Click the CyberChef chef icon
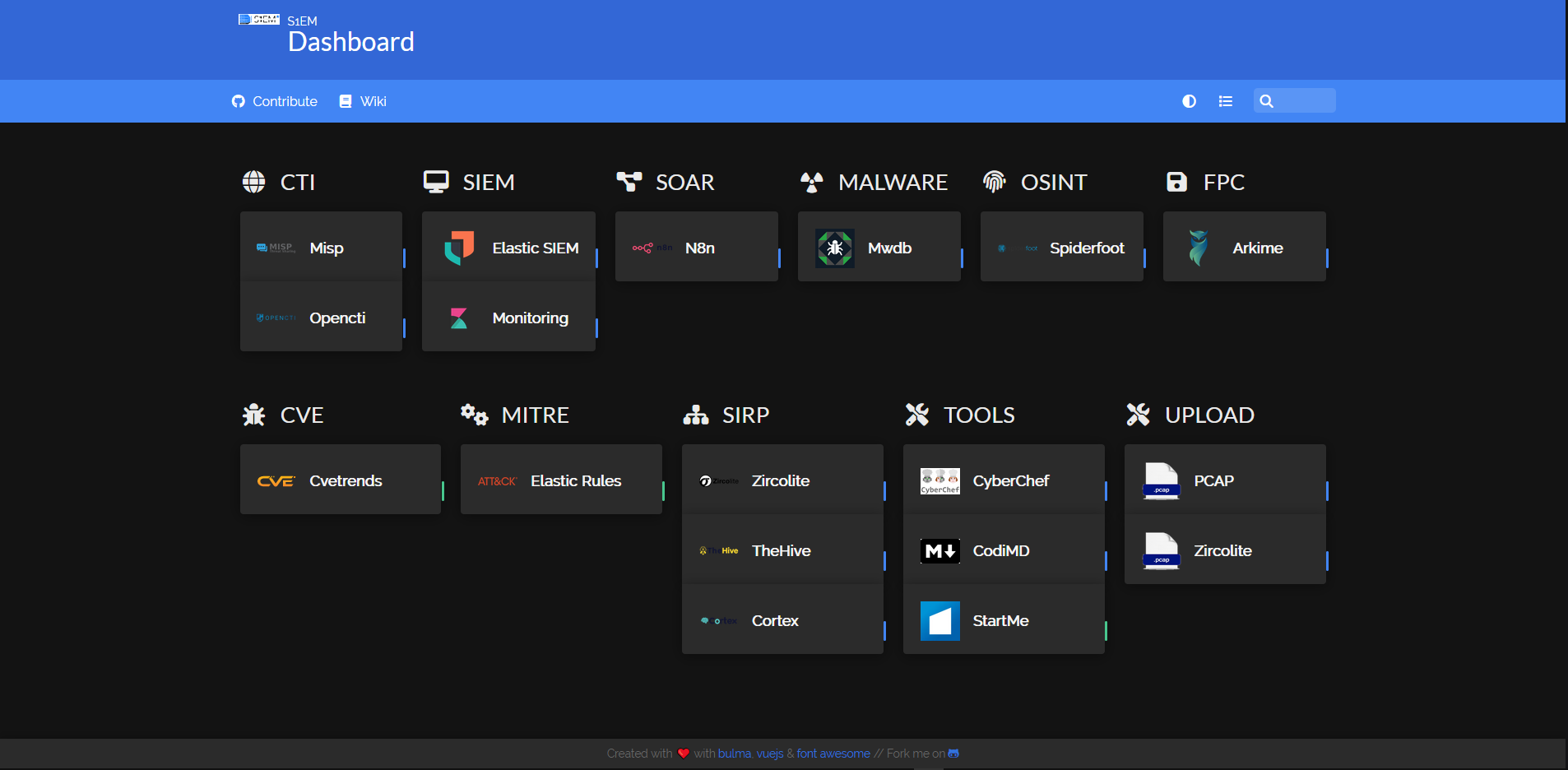The image size is (1568, 770). pyautogui.click(x=940, y=480)
